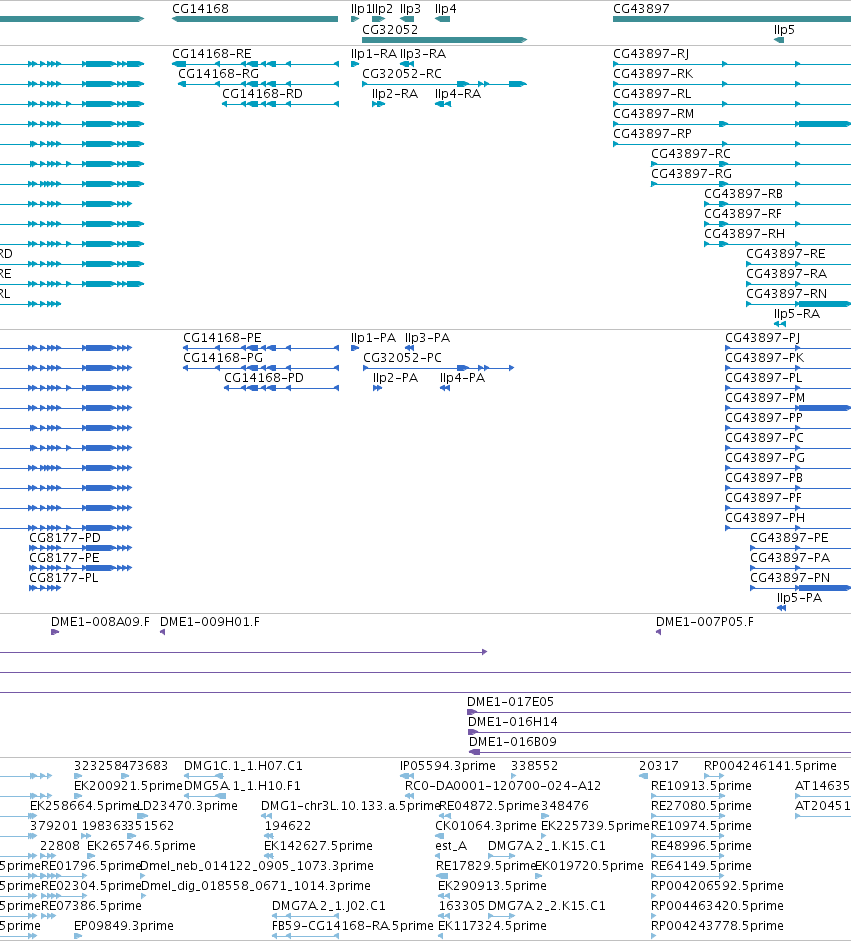
Task: Select transcript CG43897-RC
Action: [691, 154]
